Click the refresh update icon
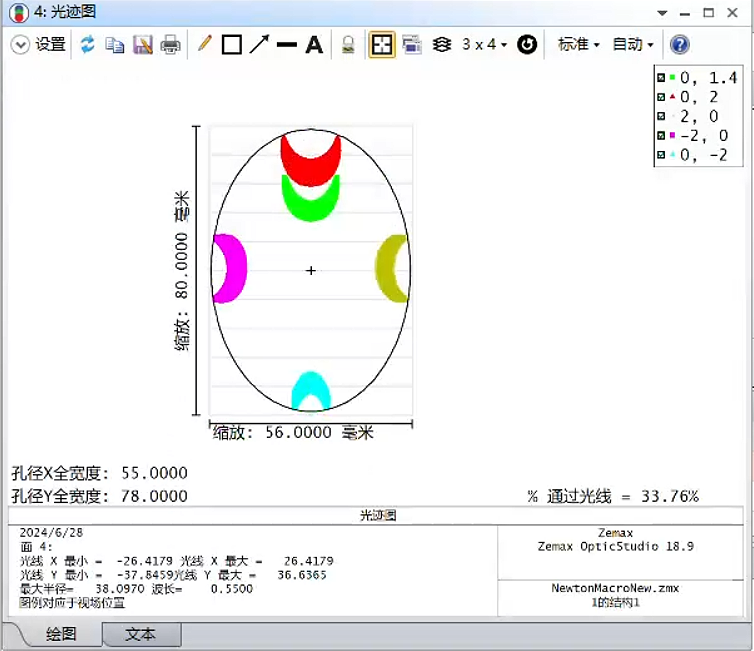The image size is (754, 651). click(88, 45)
